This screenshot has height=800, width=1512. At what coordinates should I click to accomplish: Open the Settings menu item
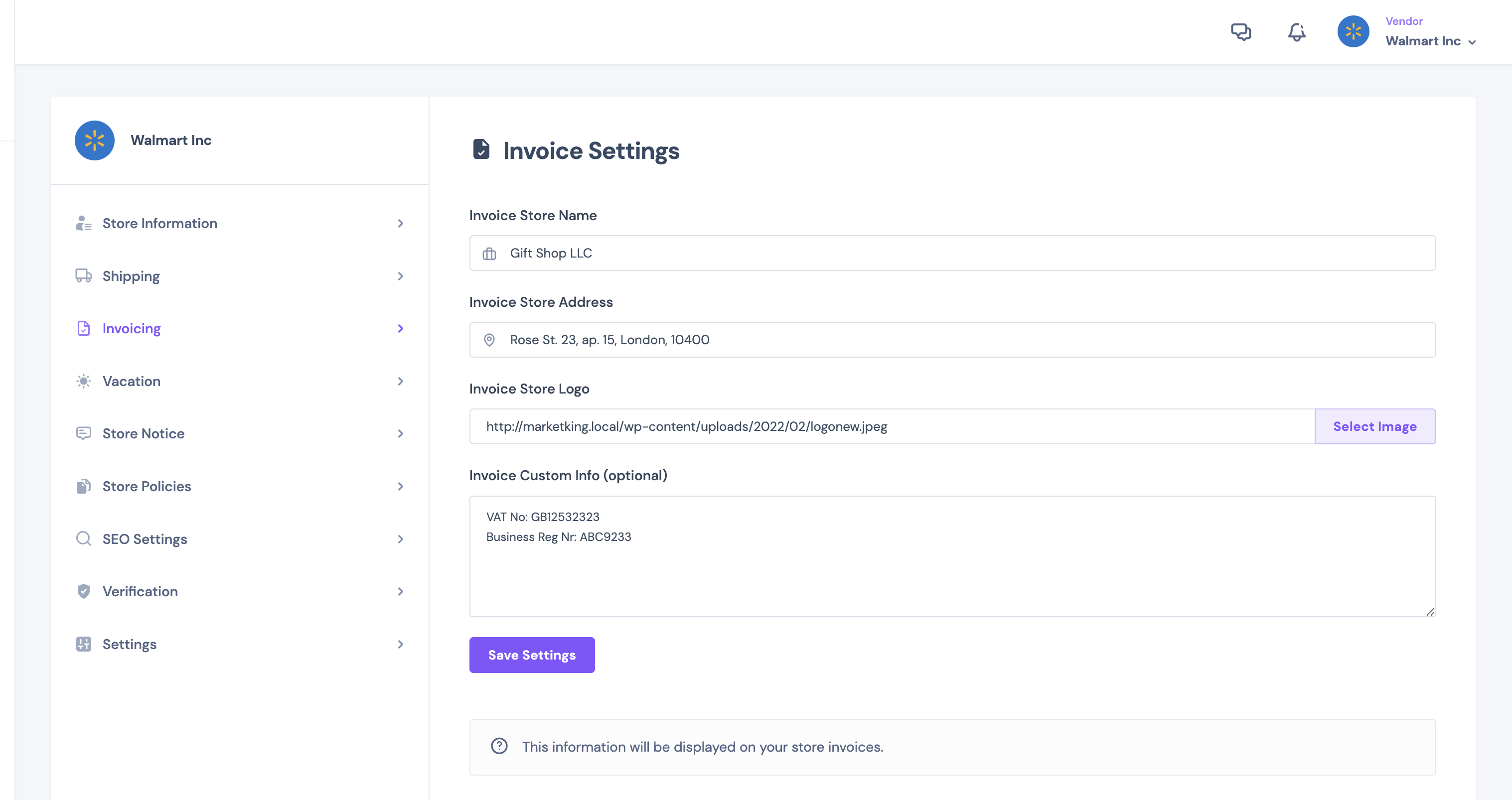pyautogui.click(x=130, y=644)
